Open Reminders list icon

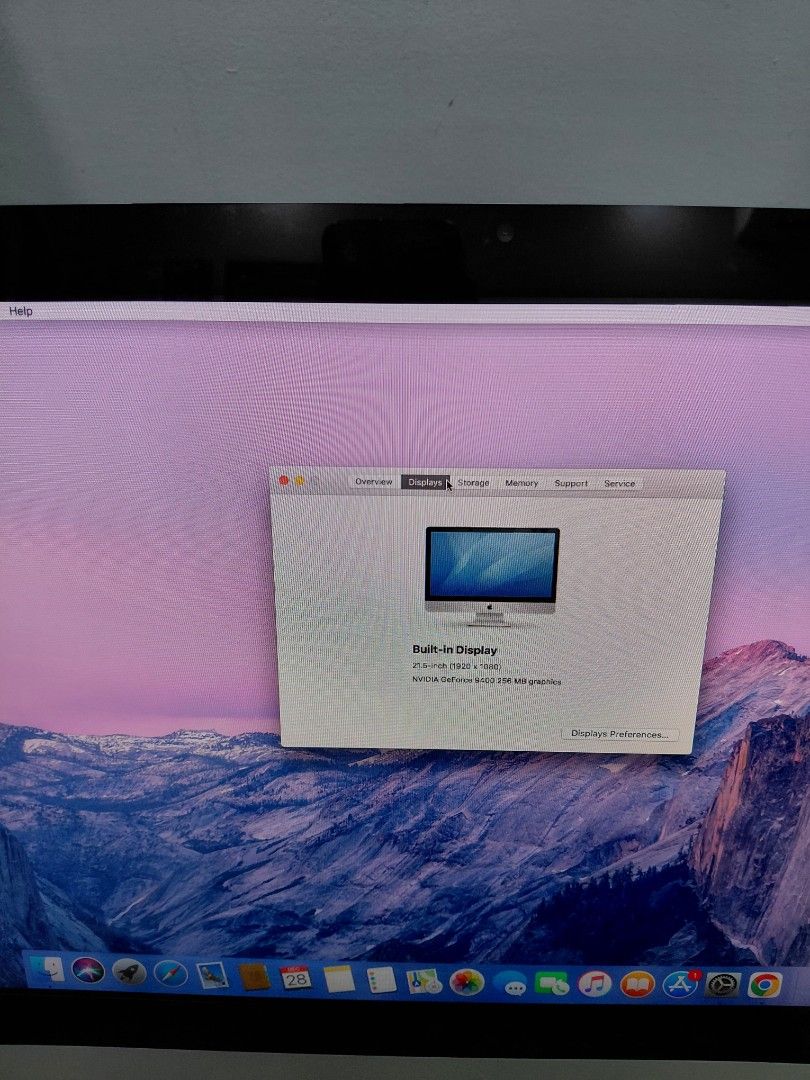tap(382, 979)
